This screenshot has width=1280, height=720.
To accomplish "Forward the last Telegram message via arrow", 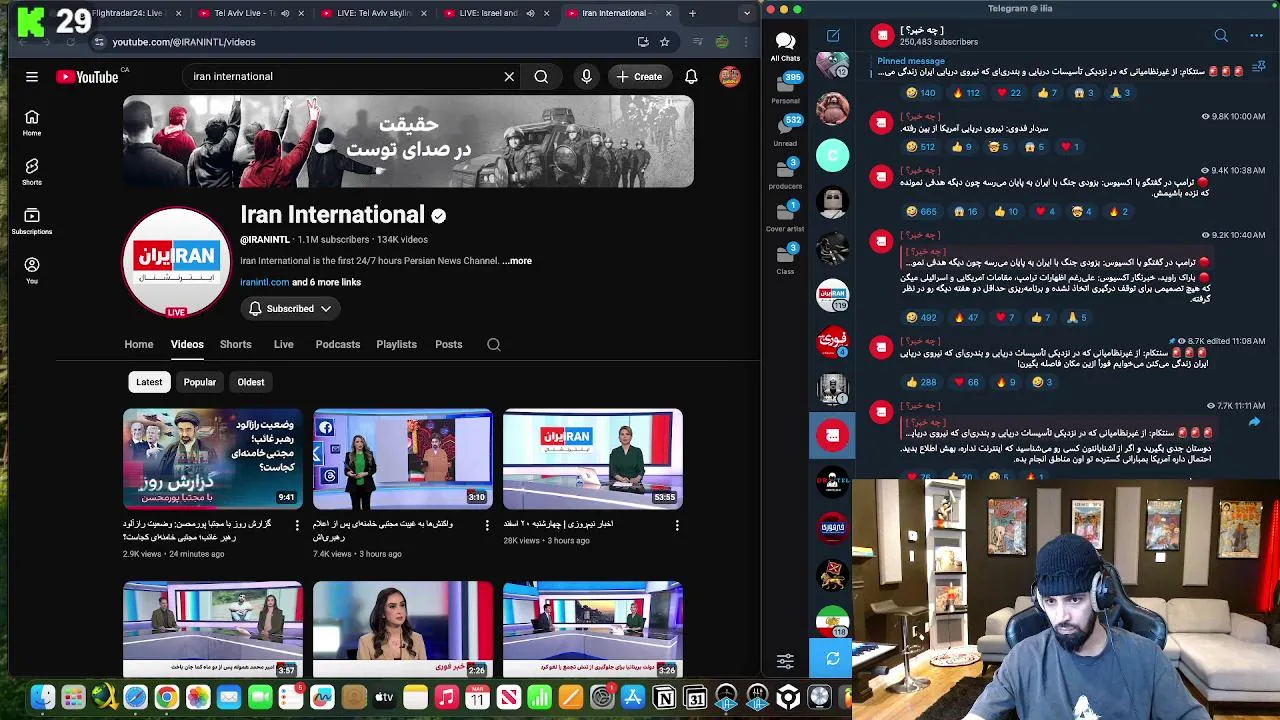I will coord(1254,423).
